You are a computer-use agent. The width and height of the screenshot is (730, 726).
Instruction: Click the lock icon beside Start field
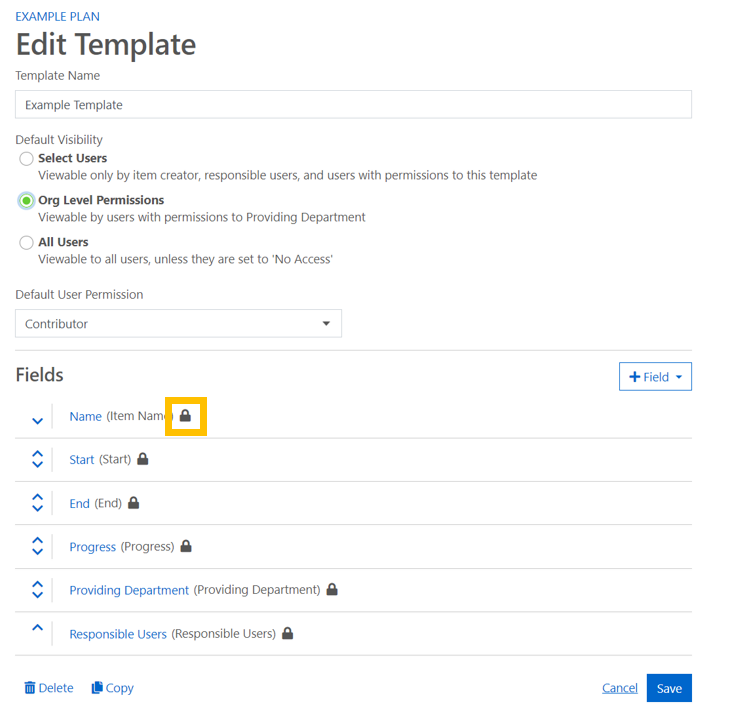[x=143, y=459]
